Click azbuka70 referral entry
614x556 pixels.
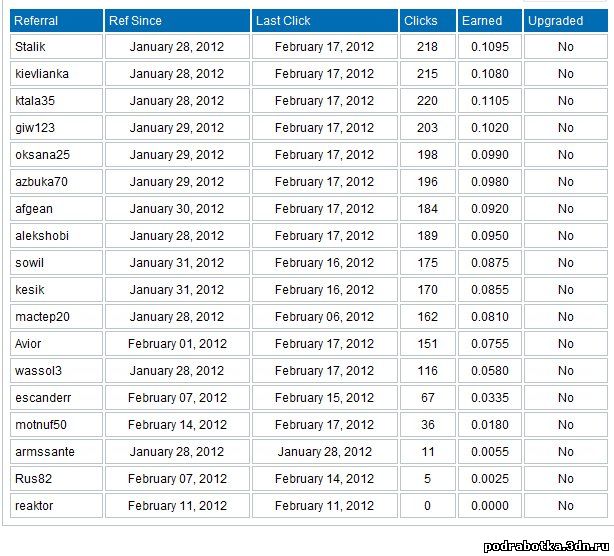pos(41,182)
